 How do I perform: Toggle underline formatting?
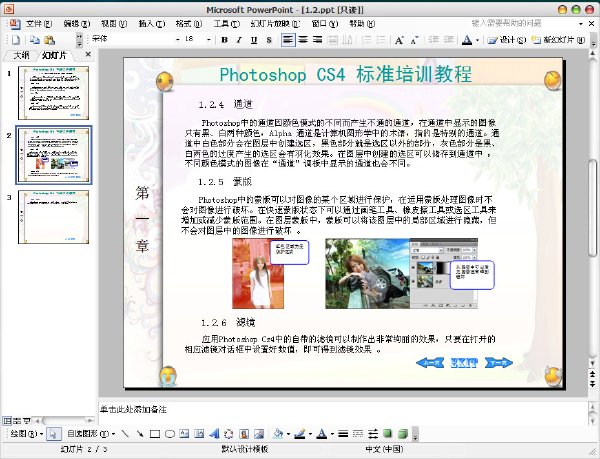tap(254, 40)
